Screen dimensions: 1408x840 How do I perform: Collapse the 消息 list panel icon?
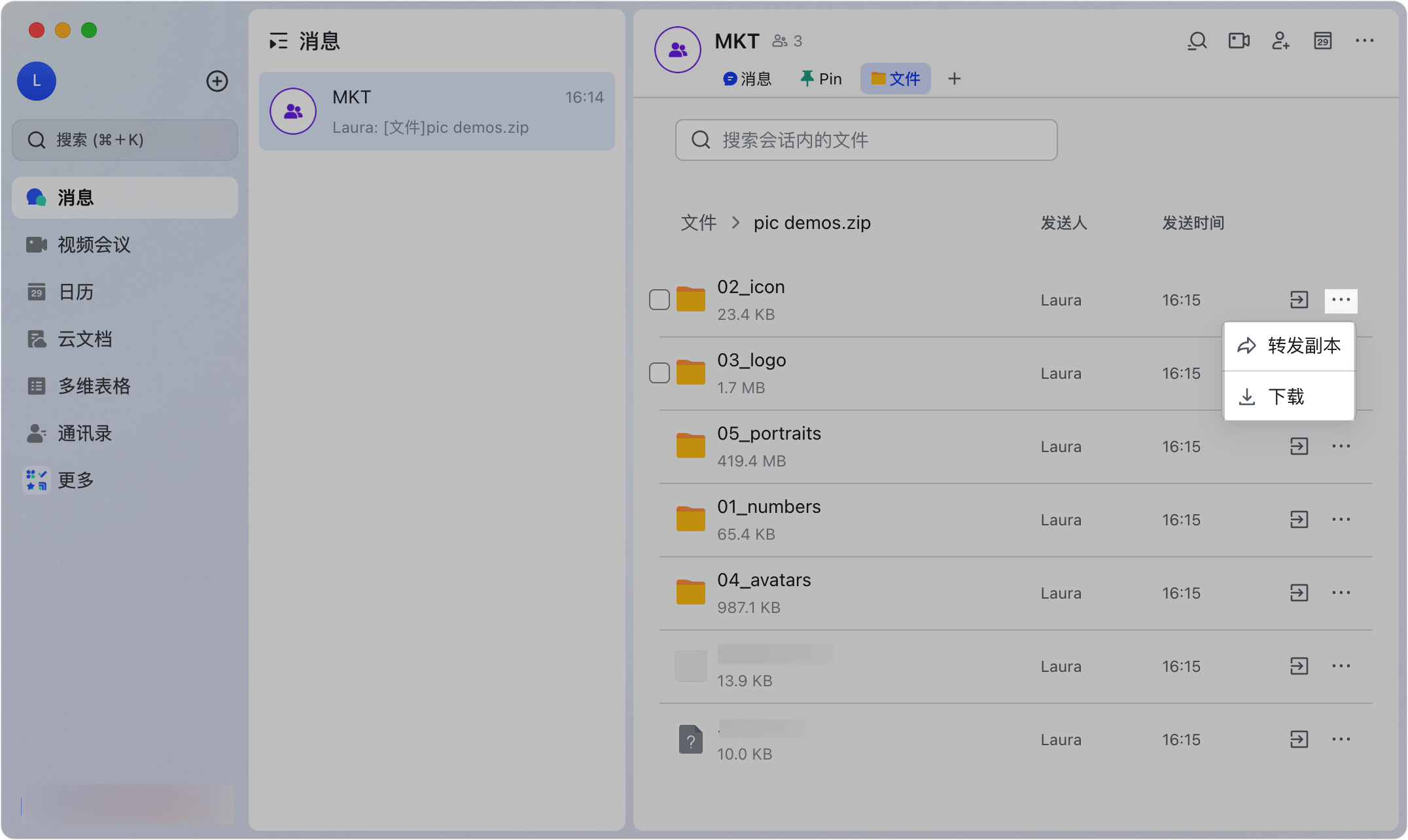[x=279, y=41]
